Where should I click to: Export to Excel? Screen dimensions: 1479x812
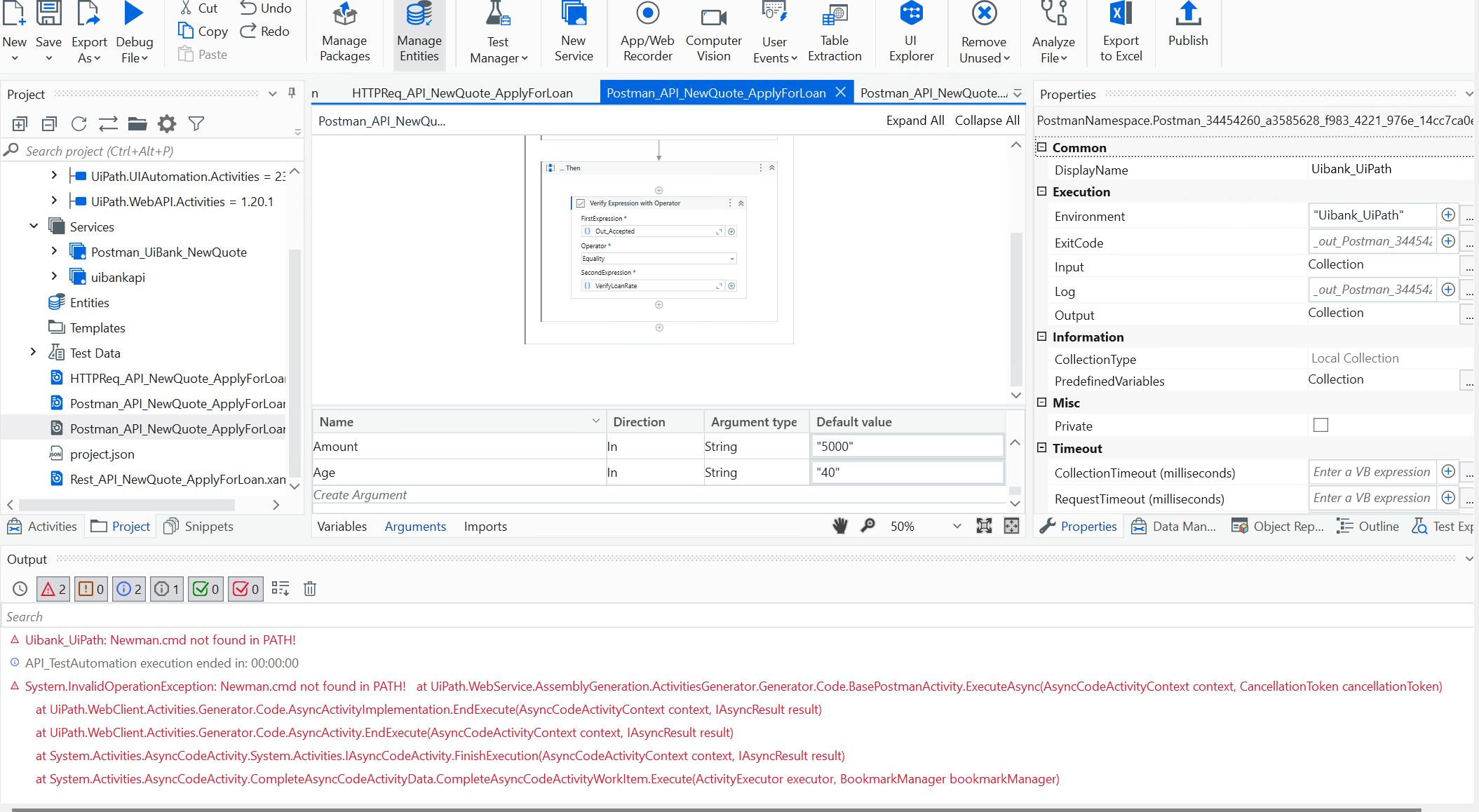[x=1121, y=33]
